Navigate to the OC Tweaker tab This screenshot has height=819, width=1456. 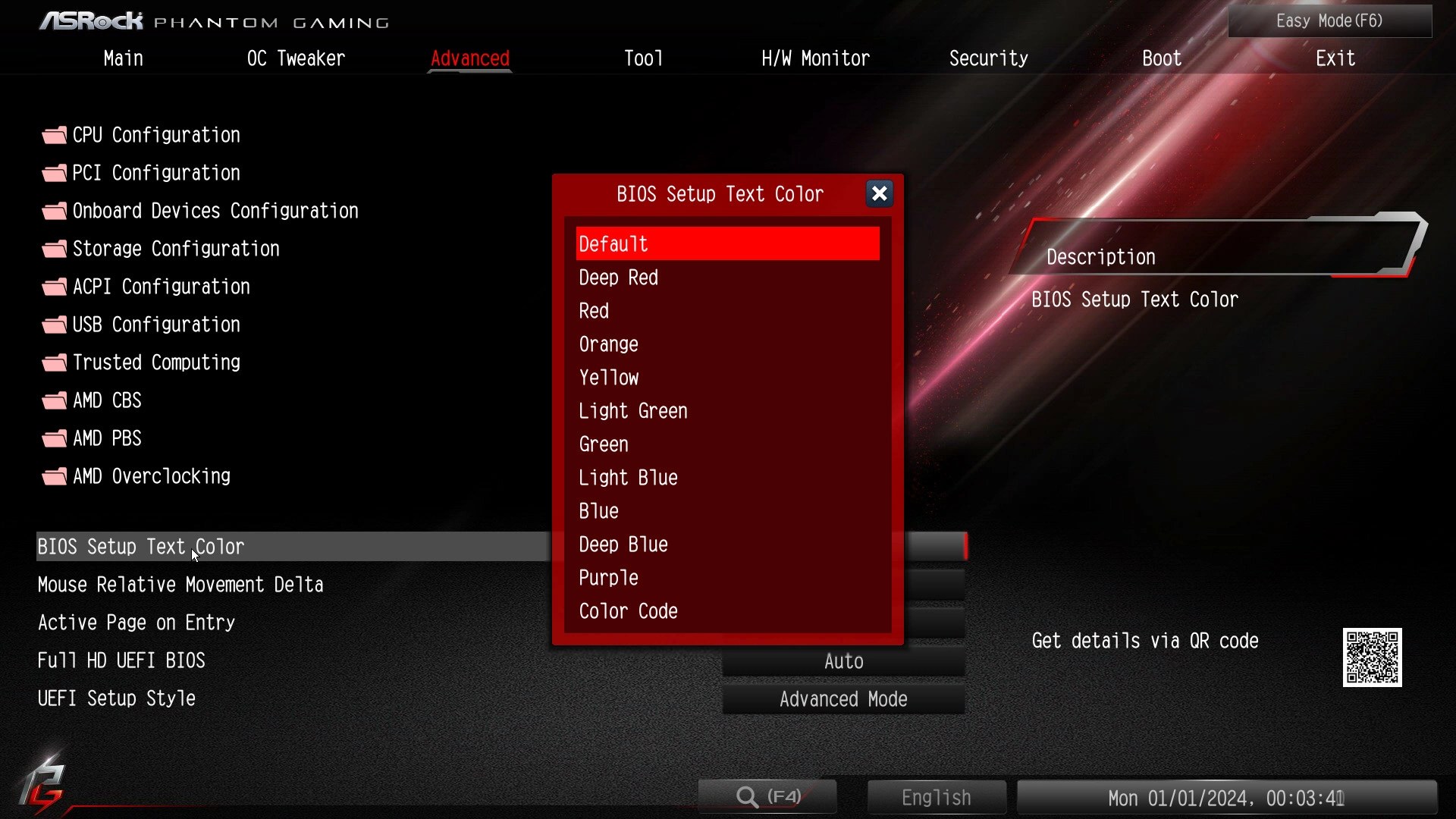tap(296, 58)
